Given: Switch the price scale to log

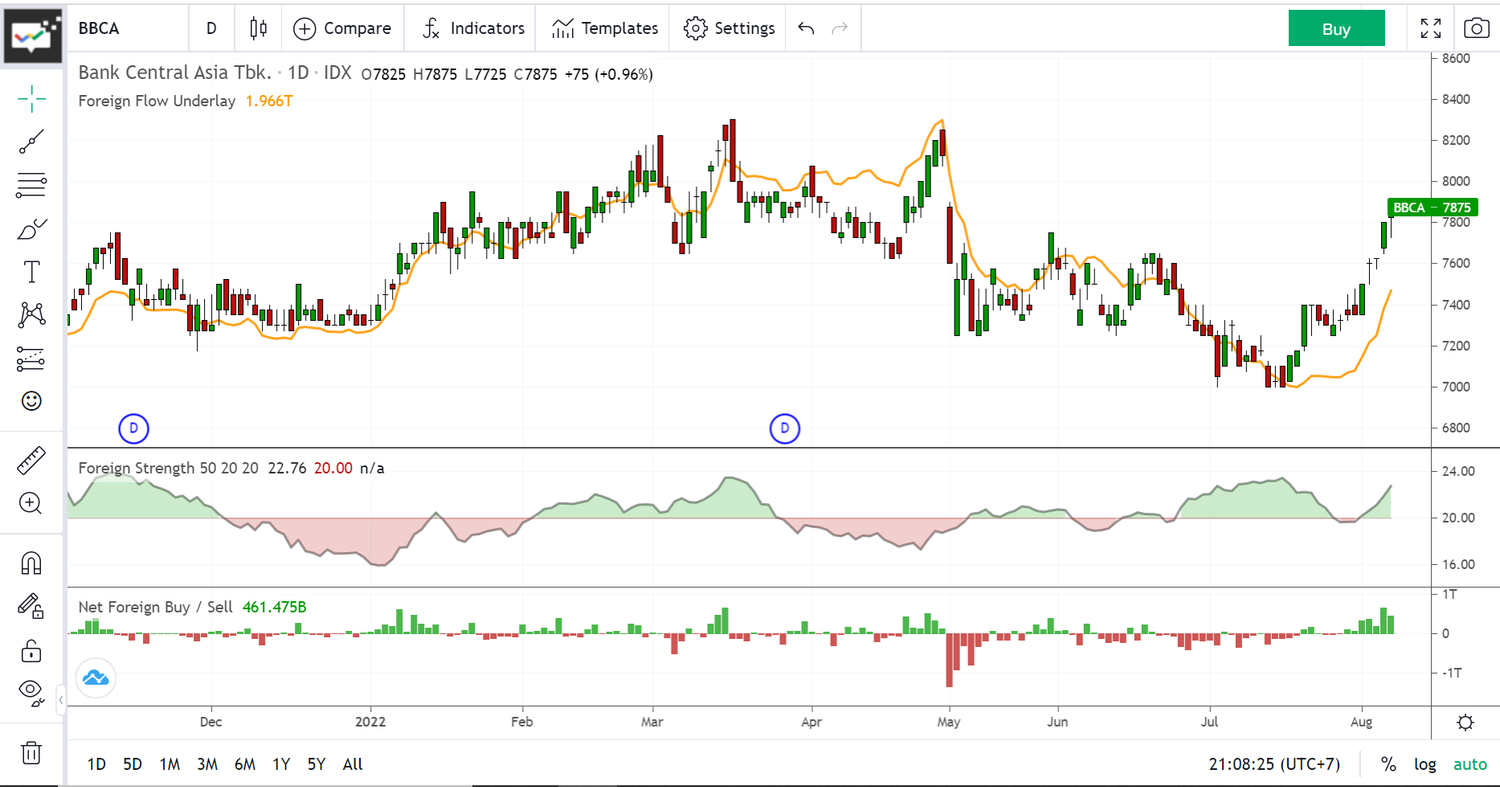Looking at the screenshot, I should coord(1424,764).
